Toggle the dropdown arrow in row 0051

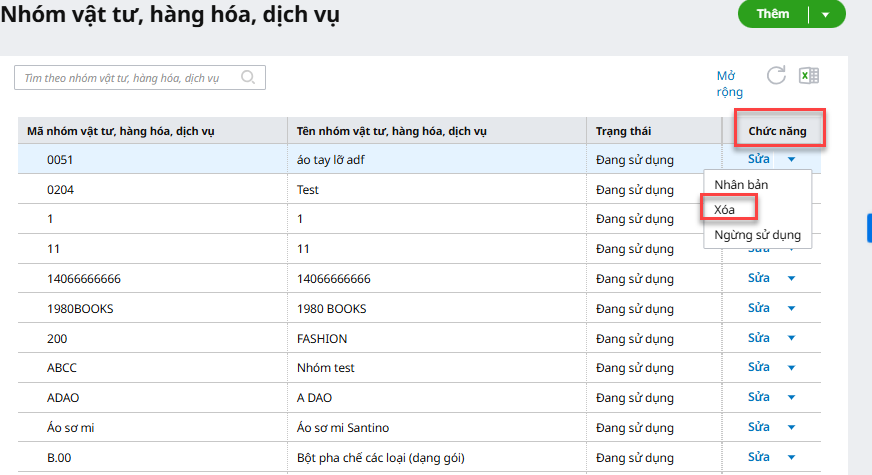tap(790, 159)
